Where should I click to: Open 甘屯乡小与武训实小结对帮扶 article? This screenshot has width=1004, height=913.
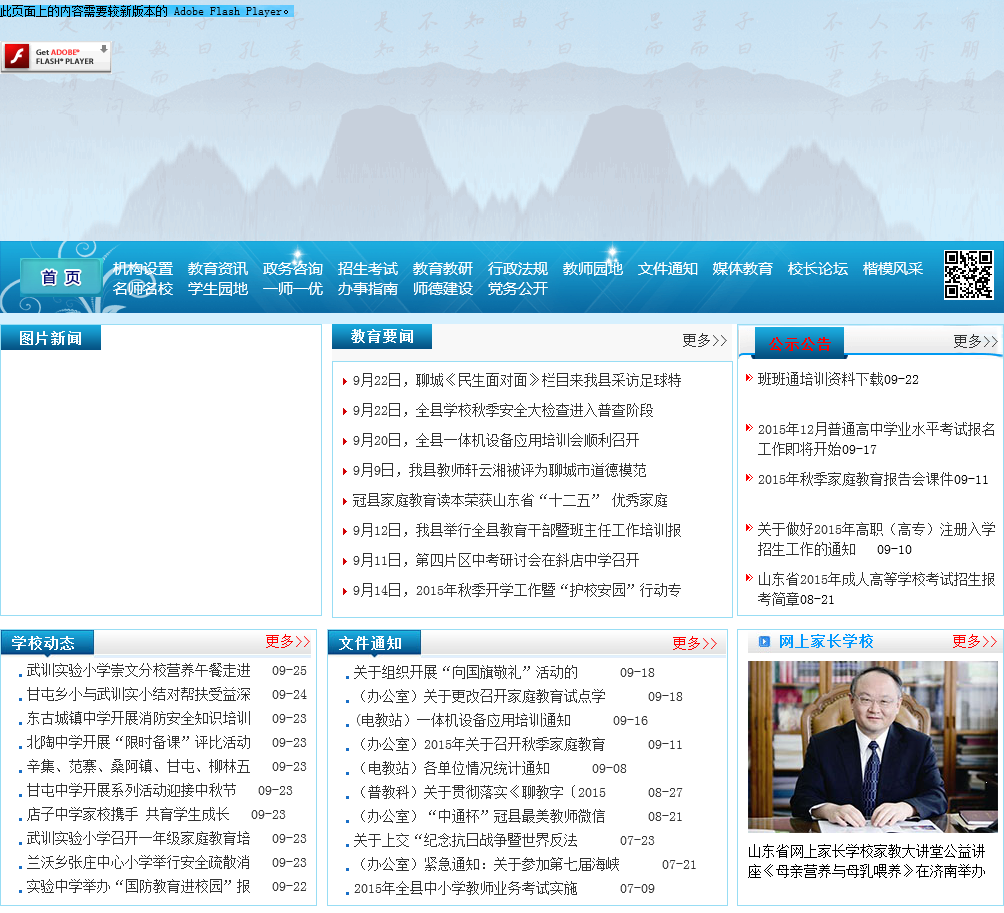tap(138, 695)
